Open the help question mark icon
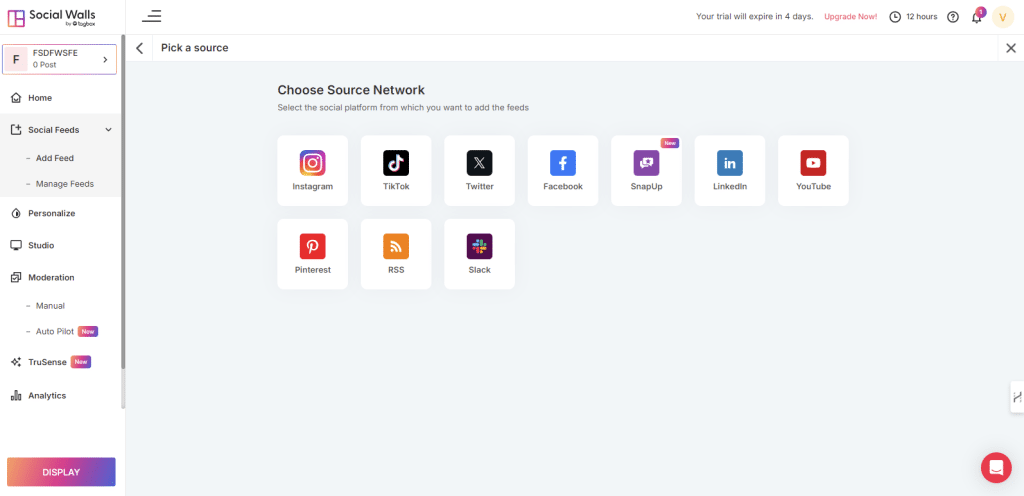 coord(953,17)
